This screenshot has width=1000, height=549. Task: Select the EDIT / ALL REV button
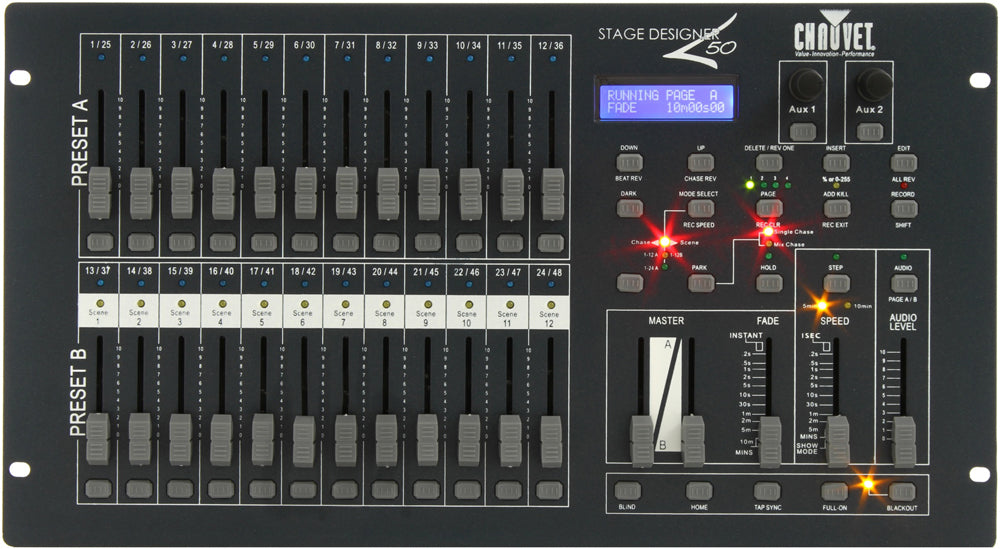(x=904, y=163)
